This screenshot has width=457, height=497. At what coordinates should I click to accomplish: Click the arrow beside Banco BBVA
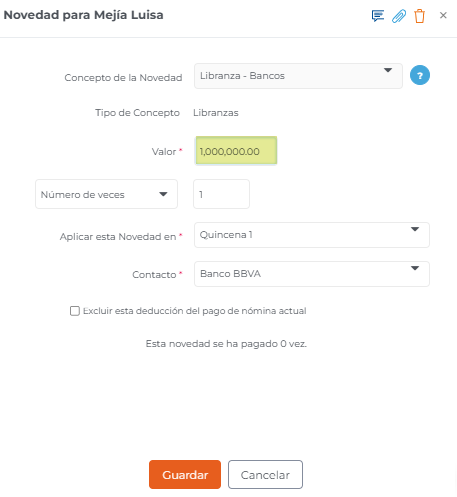(x=415, y=268)
